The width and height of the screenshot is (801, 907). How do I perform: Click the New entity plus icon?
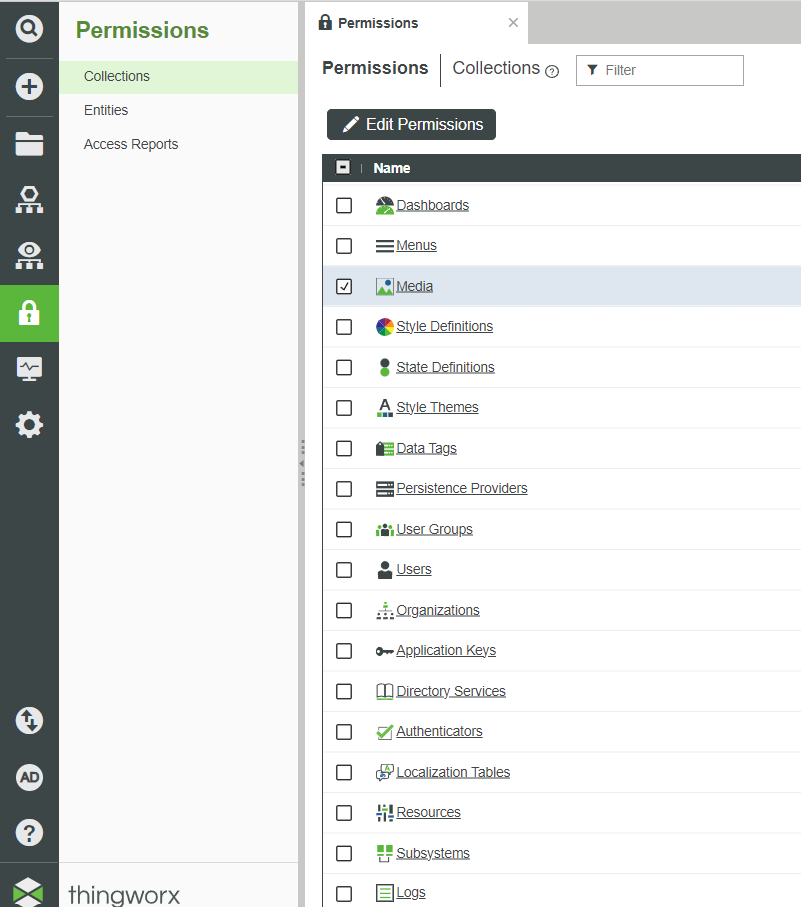point(29,87)
